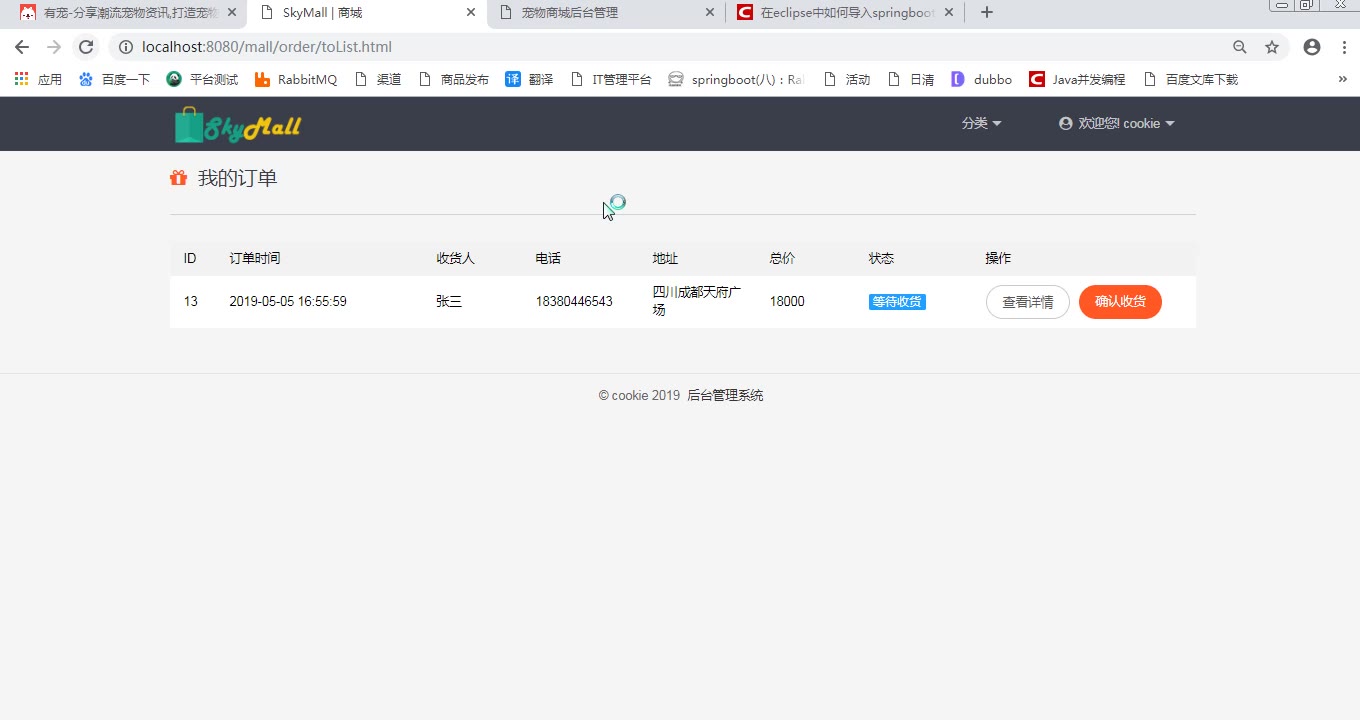Click the address bar URL field
1360x720 pixels.
coord(600,47)
